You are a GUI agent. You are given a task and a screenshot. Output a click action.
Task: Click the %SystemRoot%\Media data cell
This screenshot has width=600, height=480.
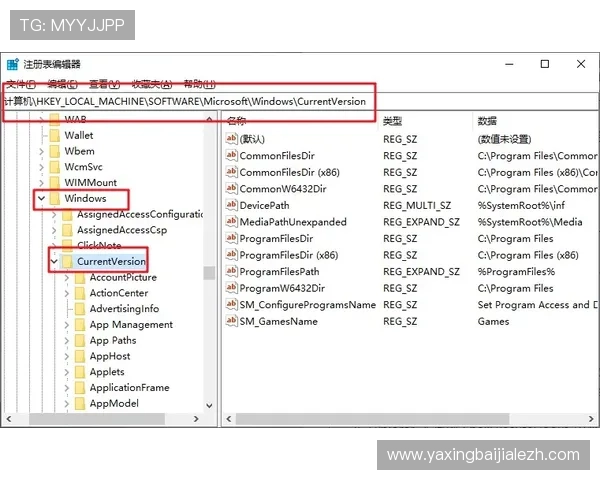pos(530,222)
